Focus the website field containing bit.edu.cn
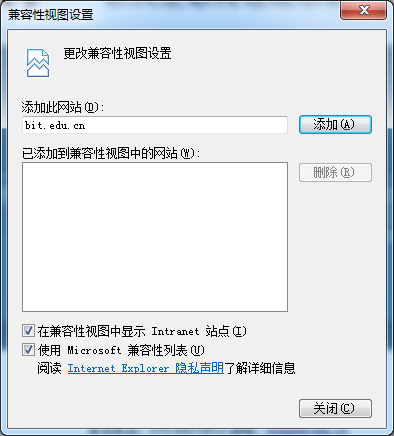394x436 pixels. (155, 125)
